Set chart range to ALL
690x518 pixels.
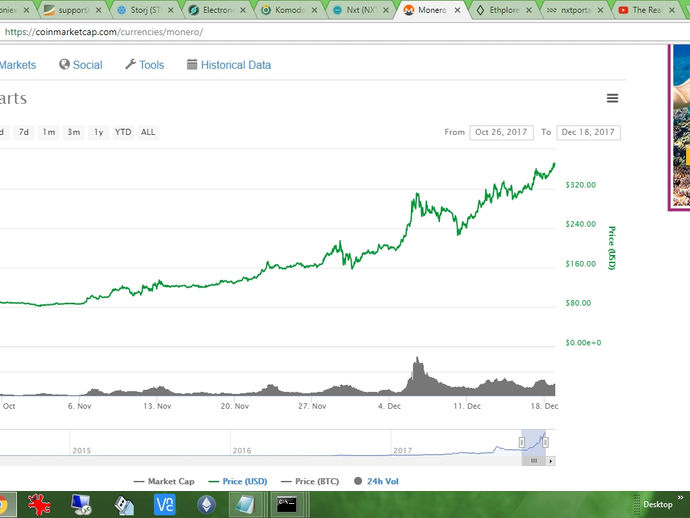(x=148, y=132)
